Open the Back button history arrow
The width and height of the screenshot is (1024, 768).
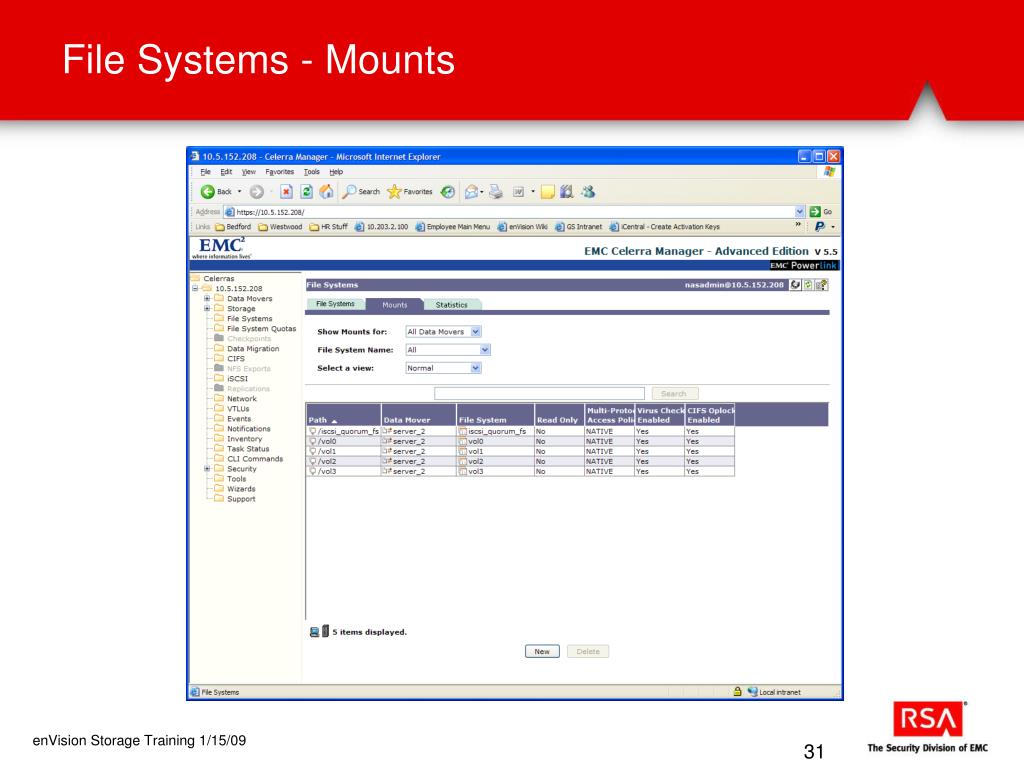[x=239, y=191]
